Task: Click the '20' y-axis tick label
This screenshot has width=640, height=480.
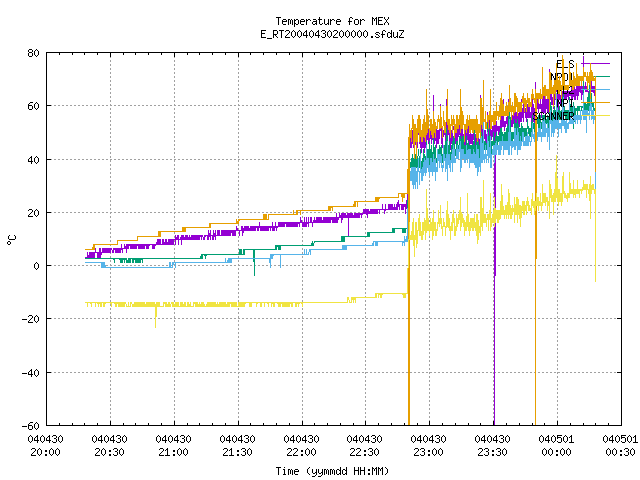Action: coord(34,213)
